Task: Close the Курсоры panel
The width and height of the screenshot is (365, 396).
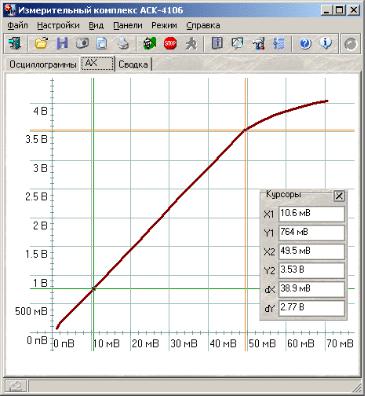Action: pos(339,196)
